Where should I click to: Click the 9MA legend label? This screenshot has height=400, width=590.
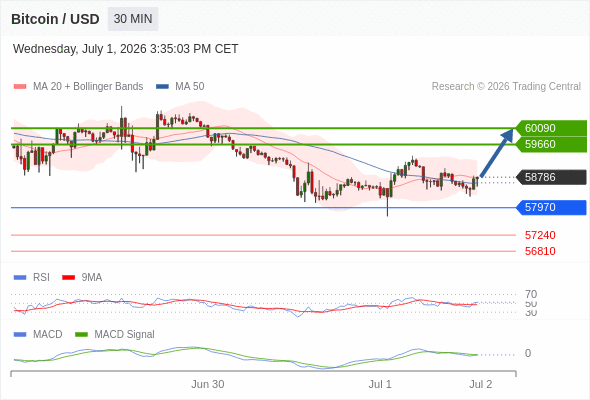pos(92,278)
